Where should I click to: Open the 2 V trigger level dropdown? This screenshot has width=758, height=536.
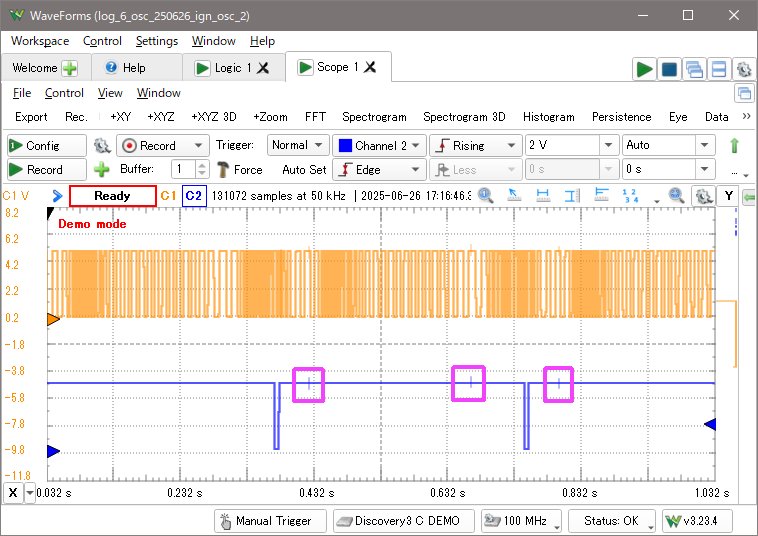click(x=608, y=145)
